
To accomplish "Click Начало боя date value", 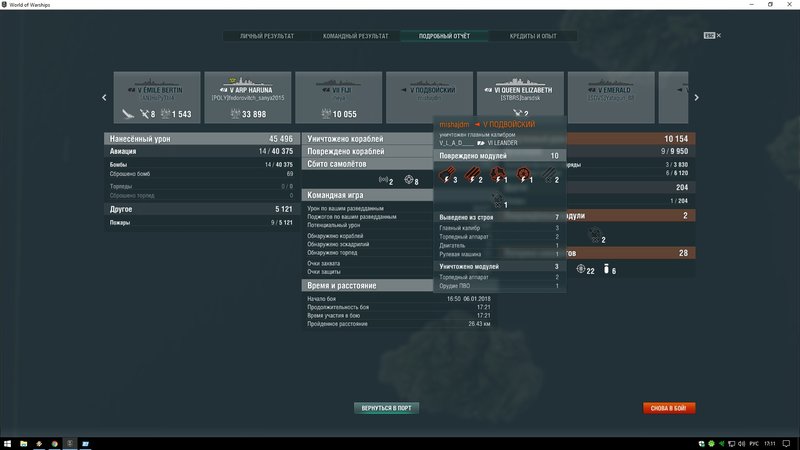I will pos(469,299).
